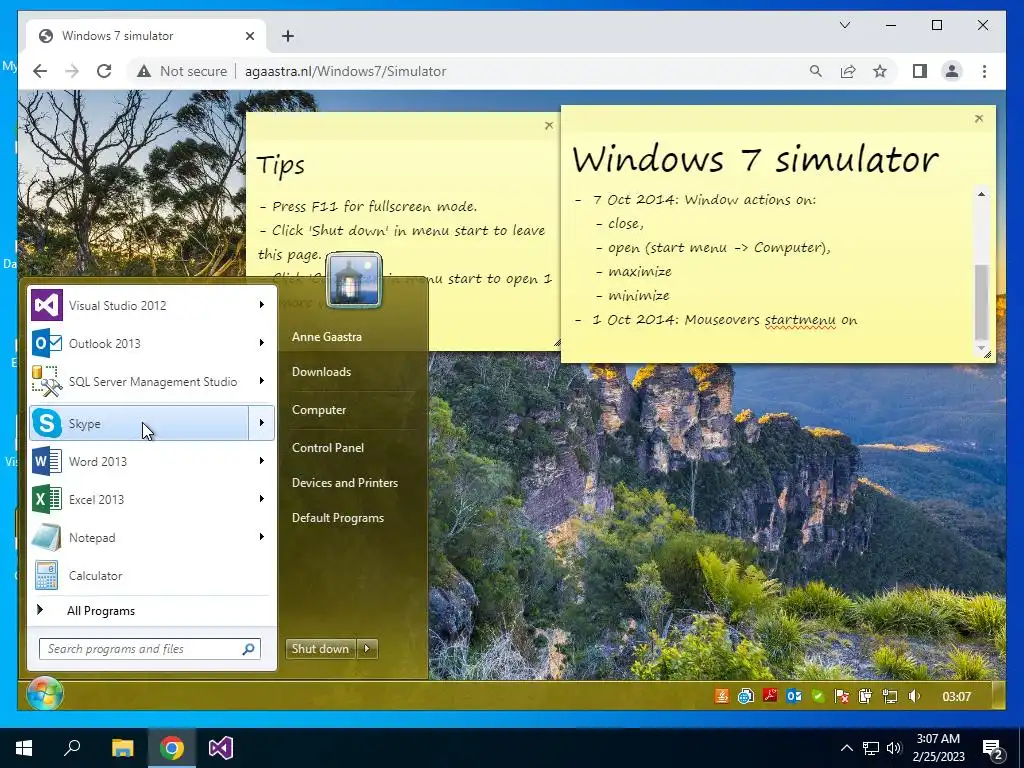Click the Calculator icon in start menu
Image resolution: width=1024 pixels, height=768 pixels.
(47, 575)
